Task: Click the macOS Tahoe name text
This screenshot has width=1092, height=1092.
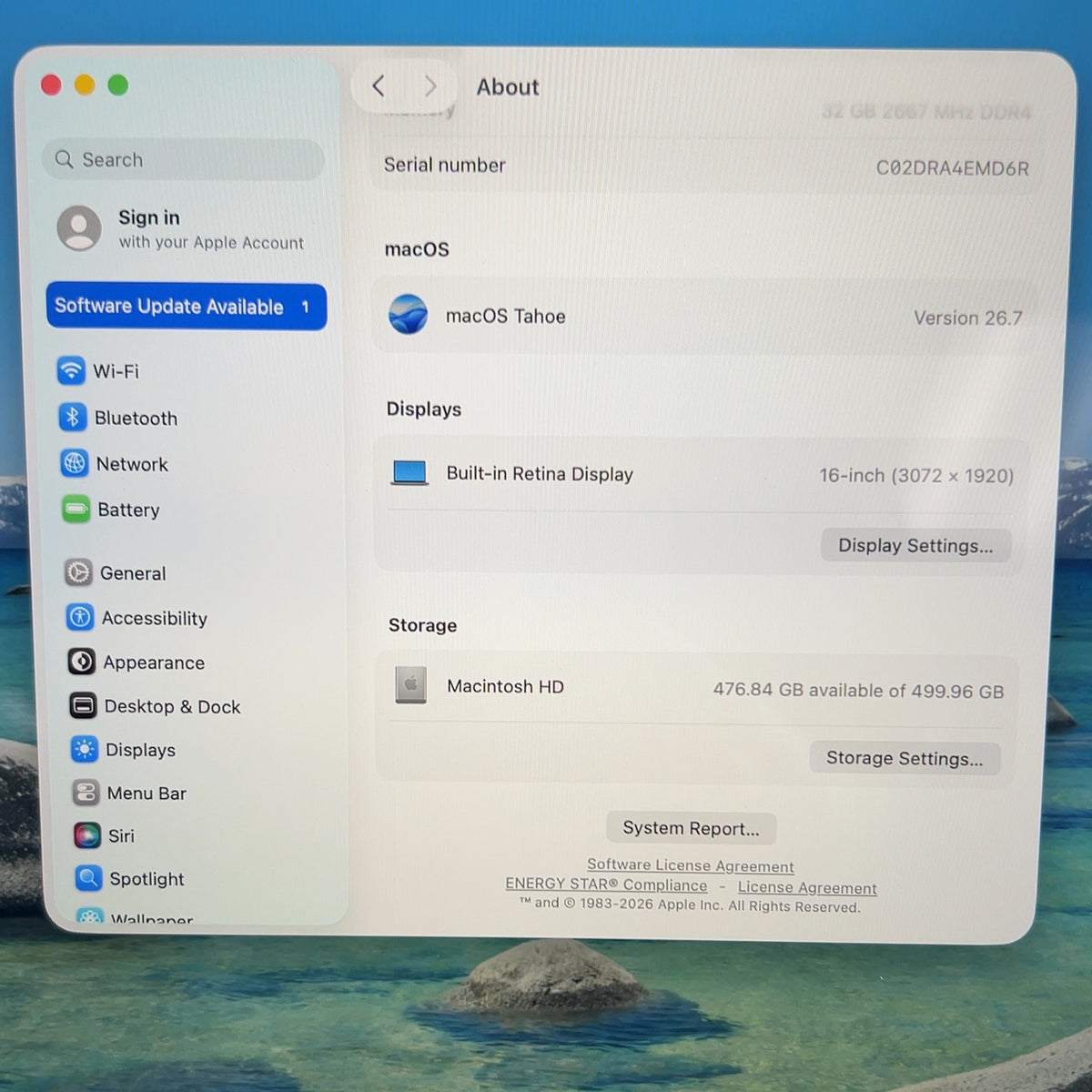Action: click(x=505, y=316)
